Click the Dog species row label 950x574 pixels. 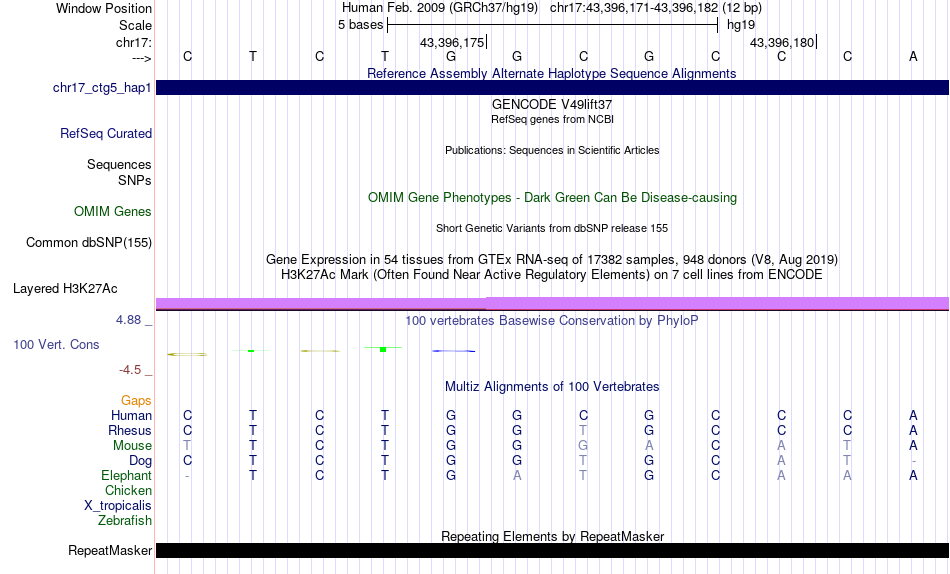(x=141, y=461)
